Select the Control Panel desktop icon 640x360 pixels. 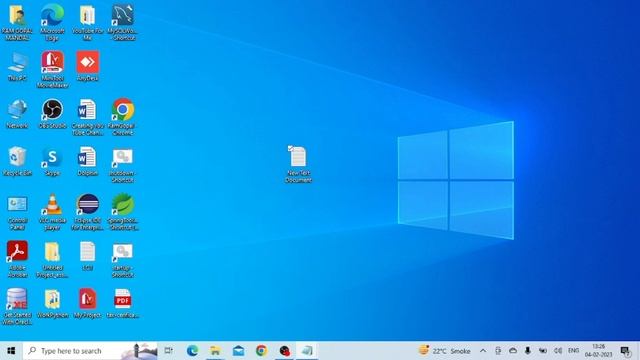click(x=17, y=212)
